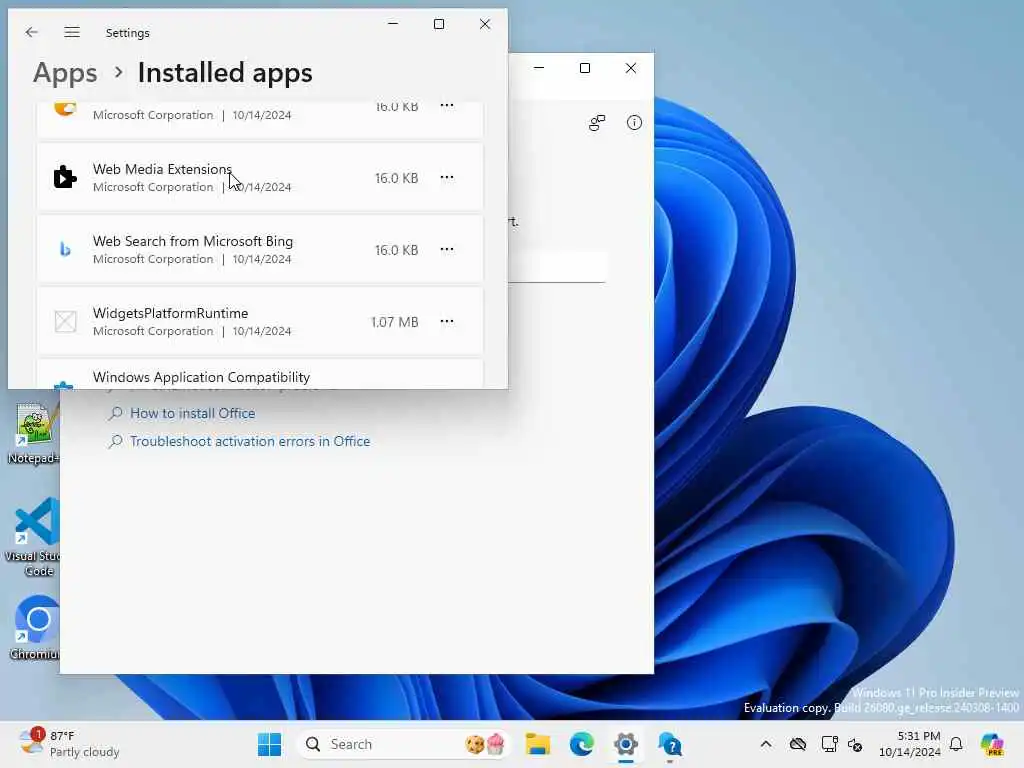
Task: Select the Web Media Extensions title text
Action: (162, 169)
